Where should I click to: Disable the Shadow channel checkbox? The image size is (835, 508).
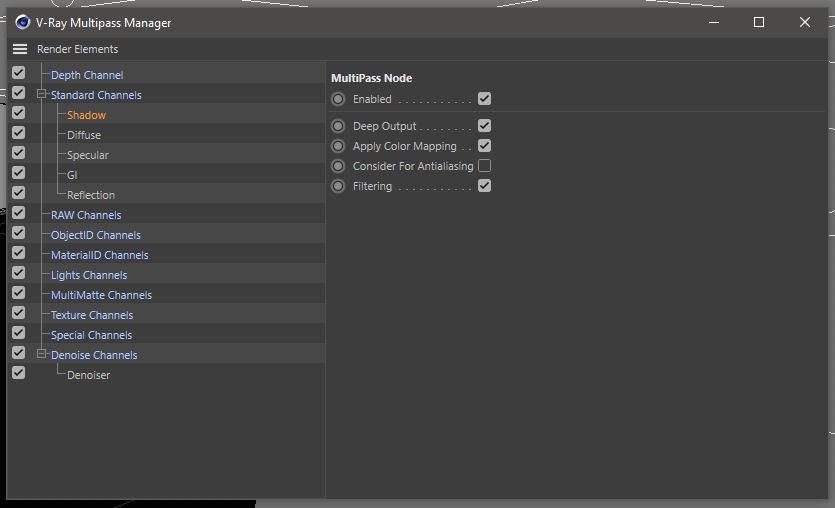click(x=19, y=112)
